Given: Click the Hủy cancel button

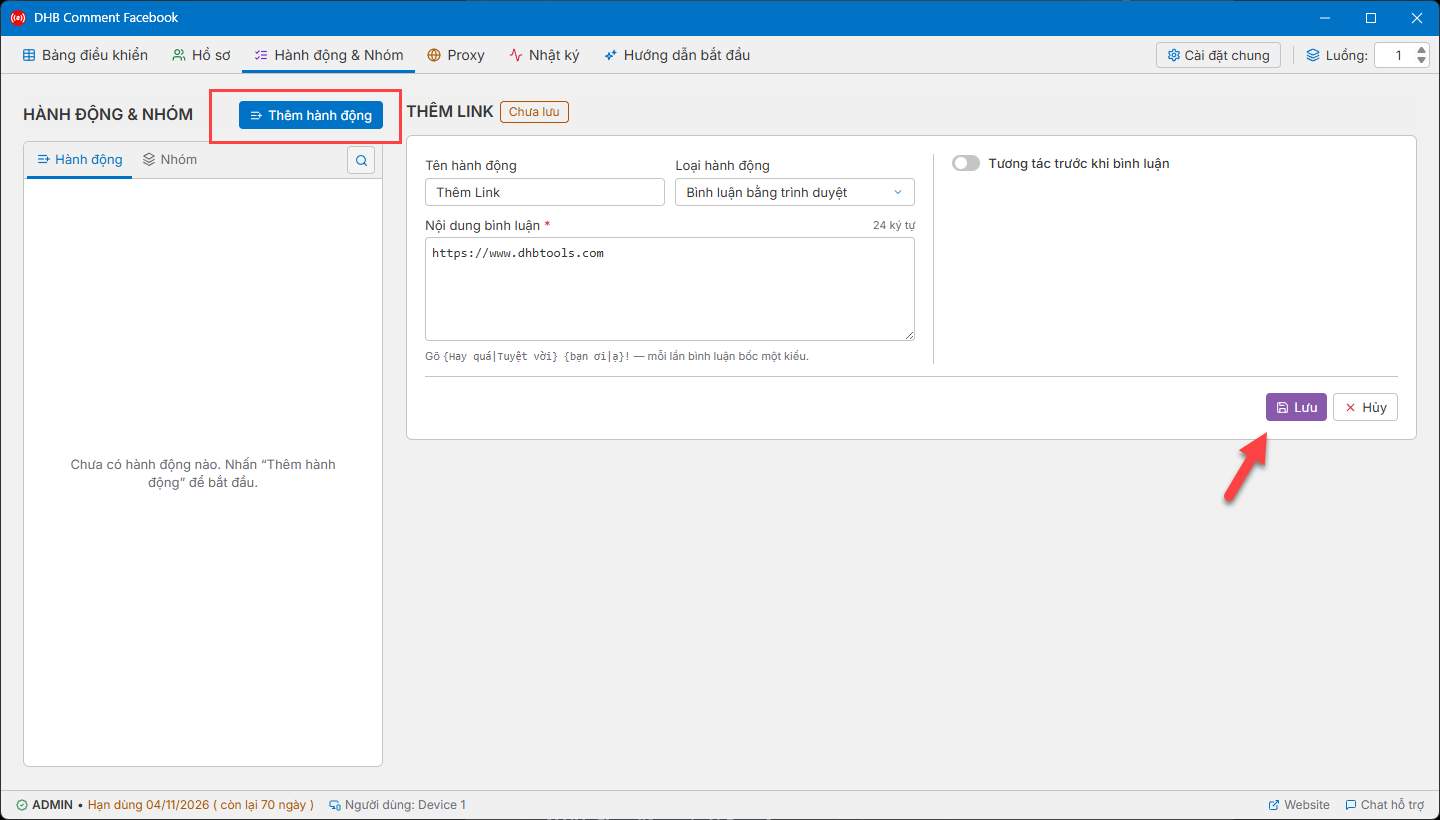Looking at the screenshot, I should (1365, 407).
